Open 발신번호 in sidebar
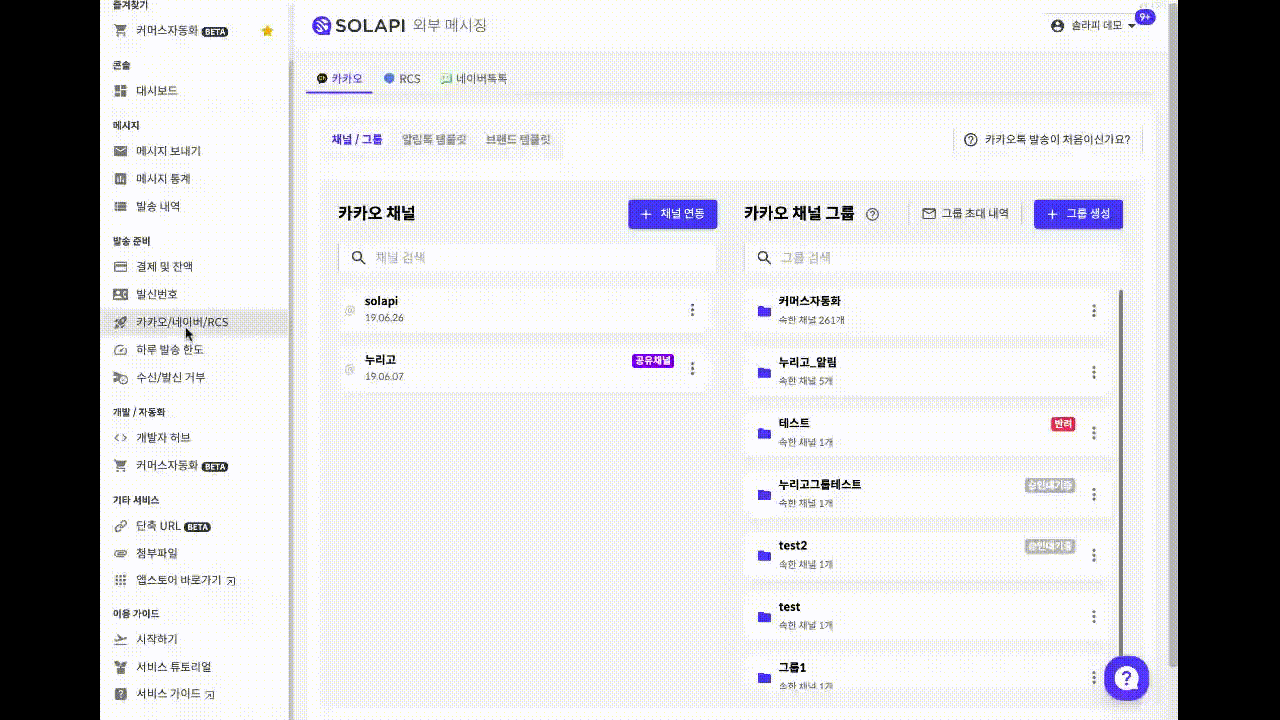Image resolution: width=1280 pixels, height=720 pixels. (x=157, y=294)
